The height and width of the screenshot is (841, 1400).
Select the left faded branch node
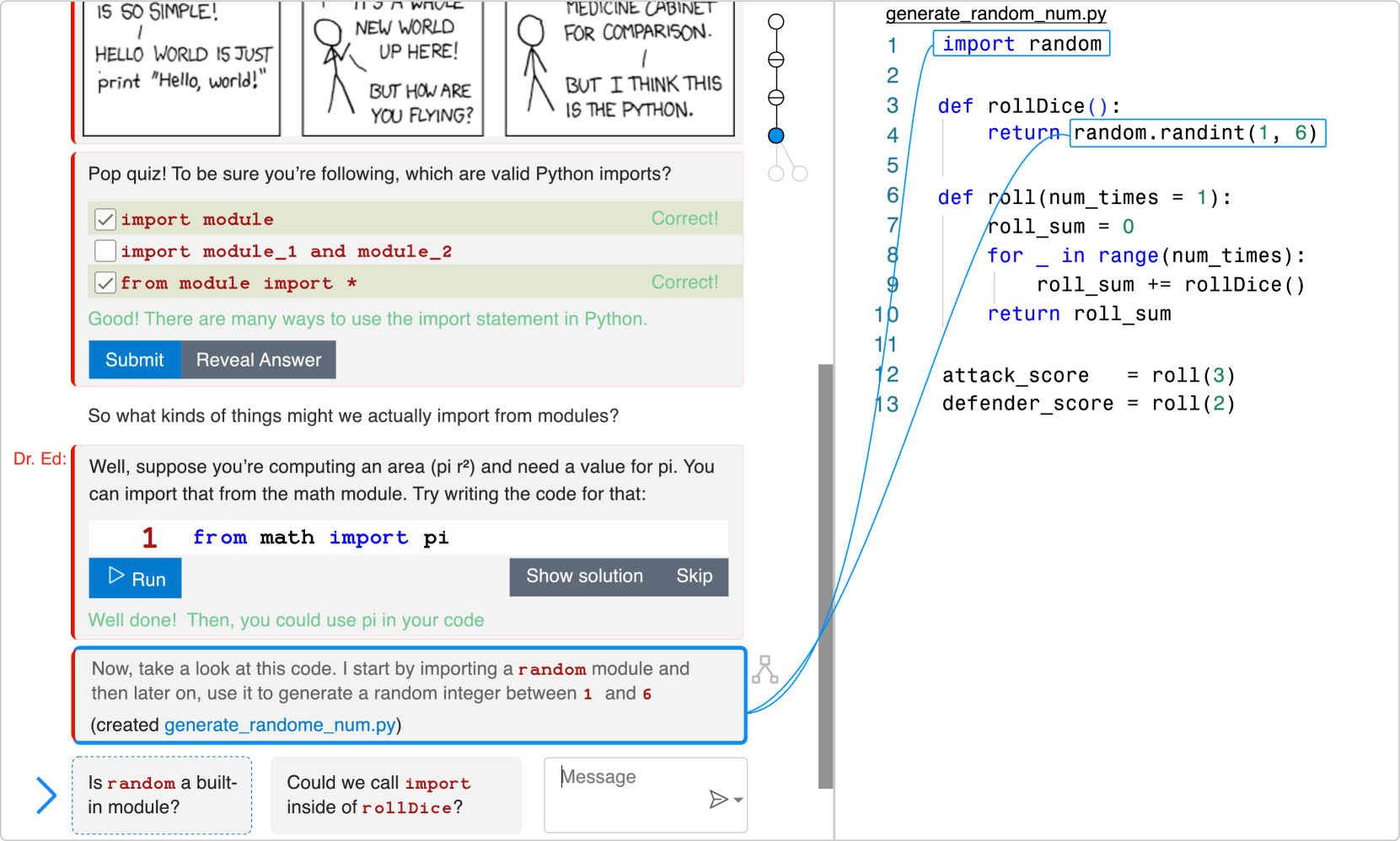776,174
